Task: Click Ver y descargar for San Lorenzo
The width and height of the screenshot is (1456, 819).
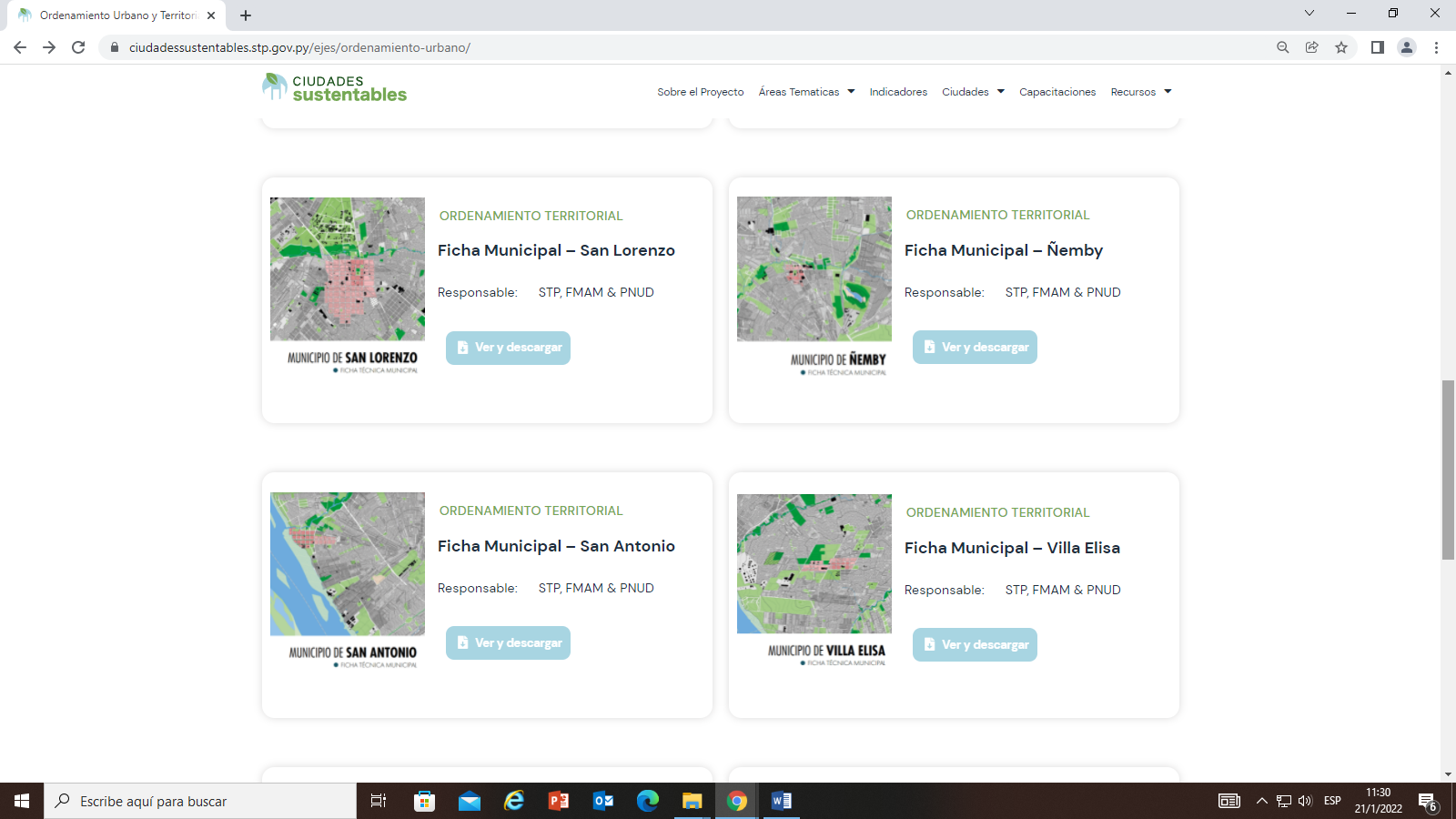Action: [x=508, y=348]
